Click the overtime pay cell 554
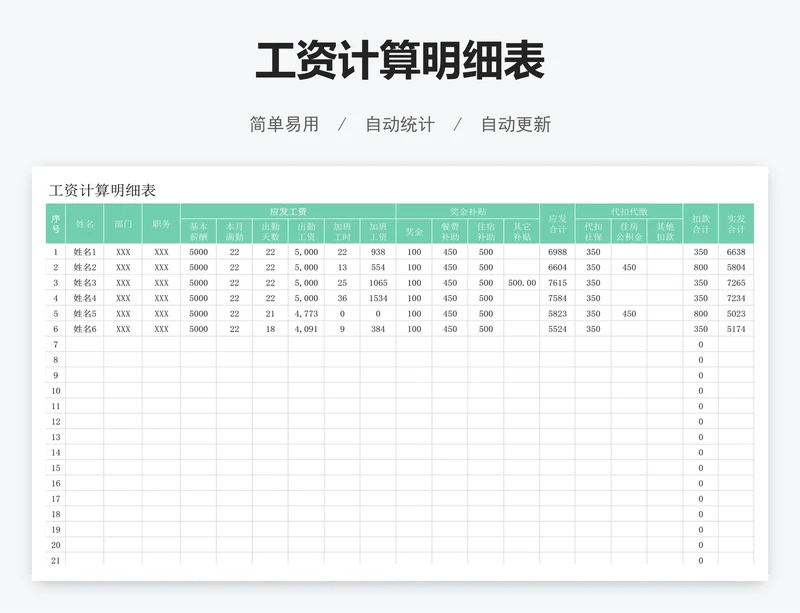800x613 pixels. (x=378, y=267)
